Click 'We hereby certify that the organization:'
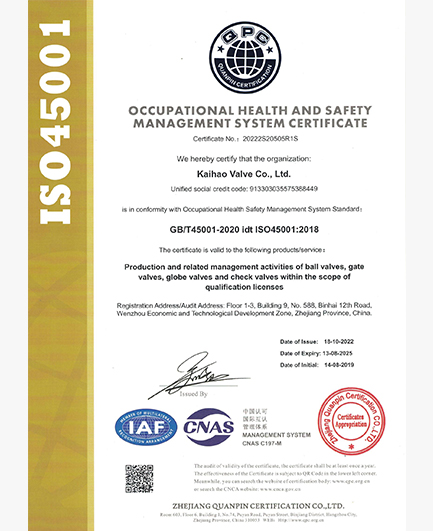This screenshot has height=531, width=433. tap(243, 159)
